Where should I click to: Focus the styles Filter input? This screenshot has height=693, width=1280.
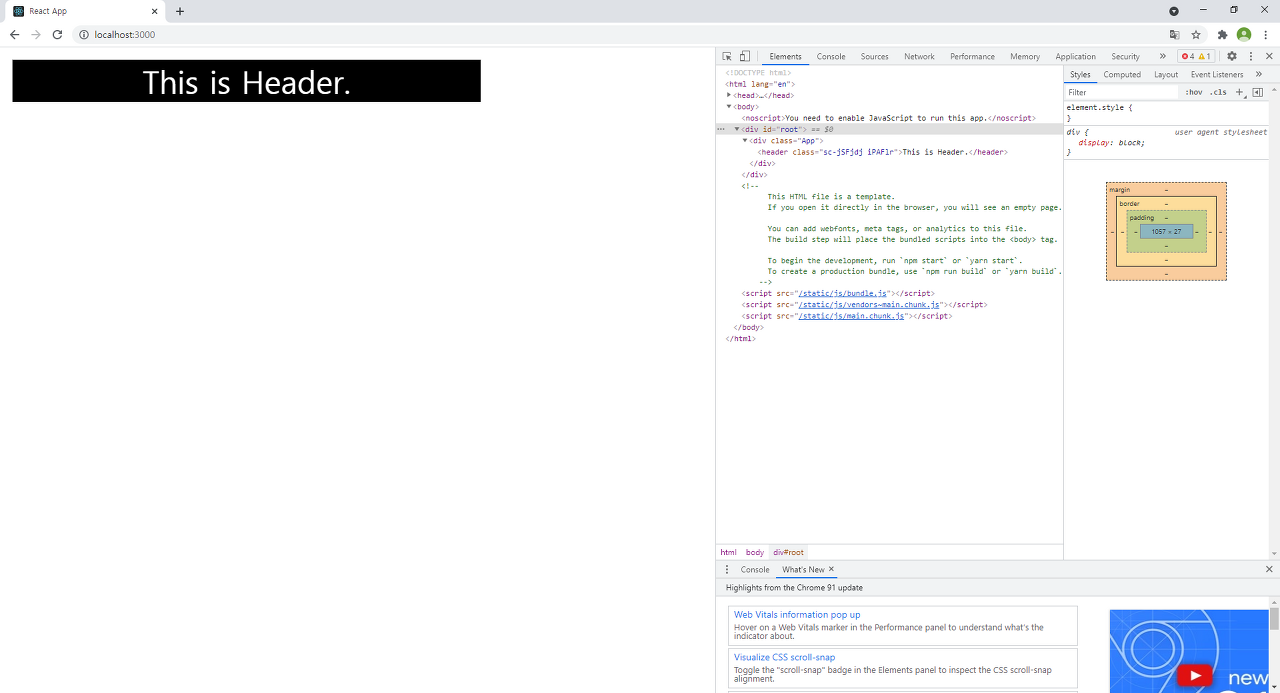click(x=1122, y=92)
